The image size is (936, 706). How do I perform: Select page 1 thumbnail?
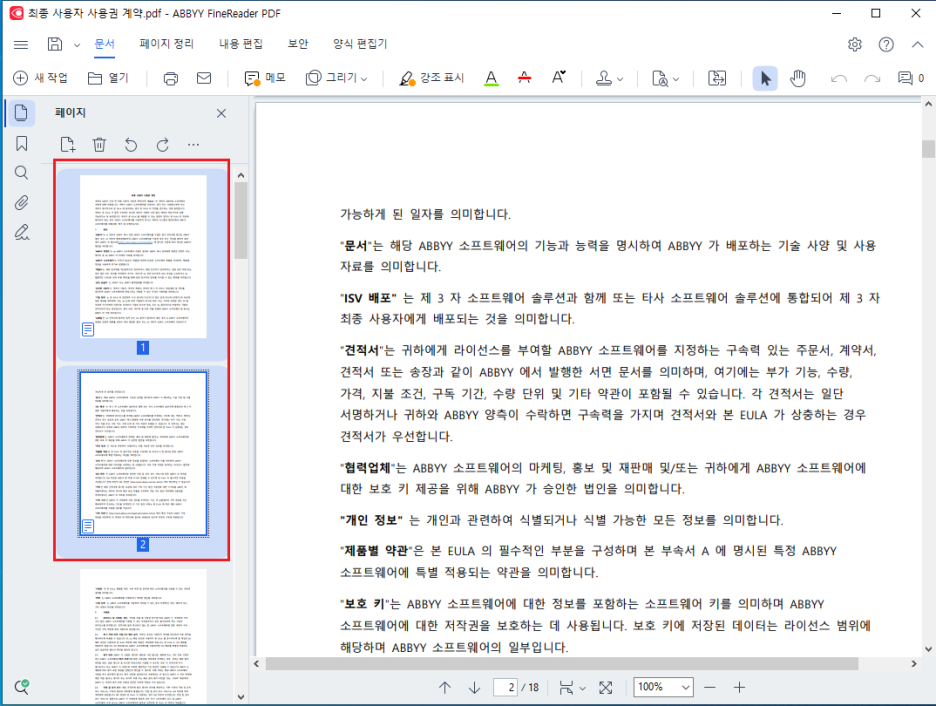(143, 257)
